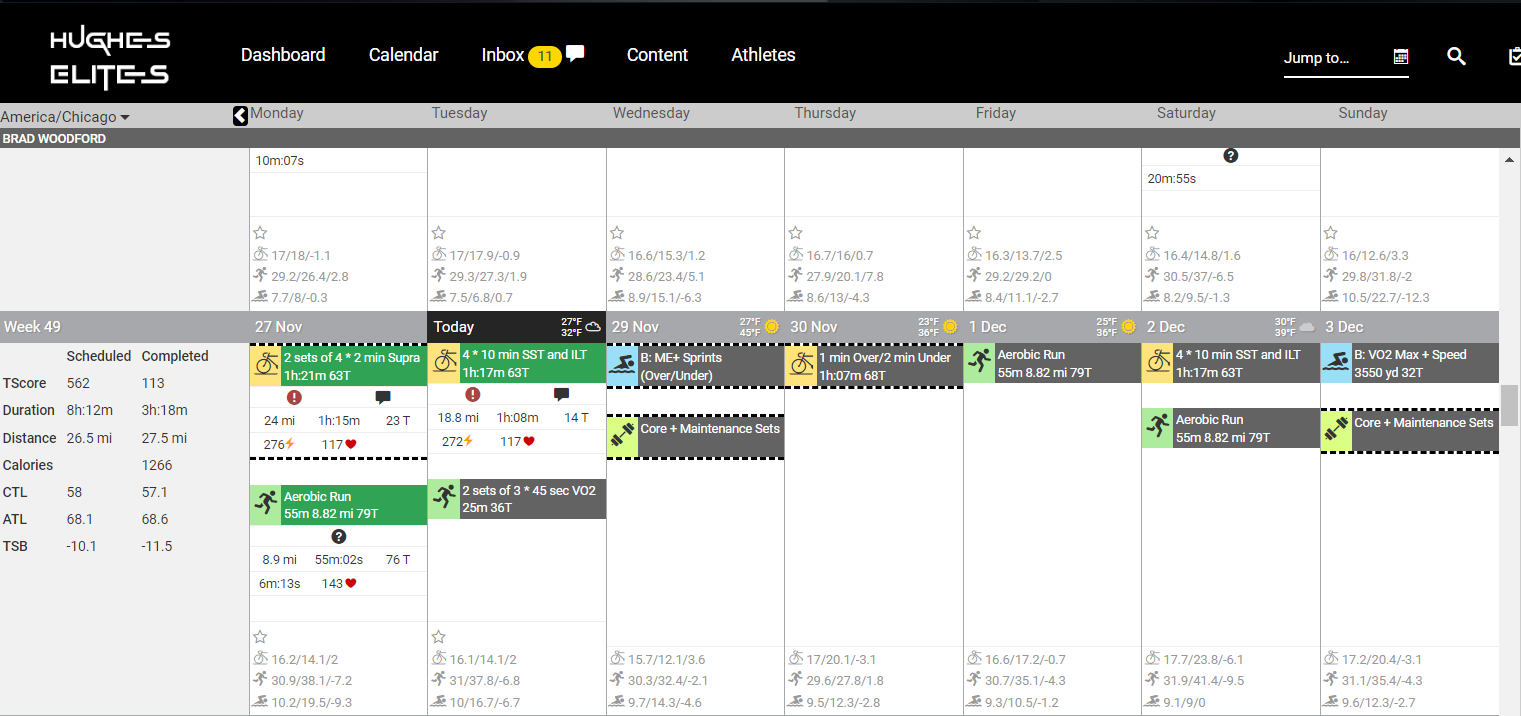Image resolution: width=1521 pixels, height=716 pixels.
Task: Click the question mark icon on 27 Nov Aerobic Run
Action: point(339,537)
